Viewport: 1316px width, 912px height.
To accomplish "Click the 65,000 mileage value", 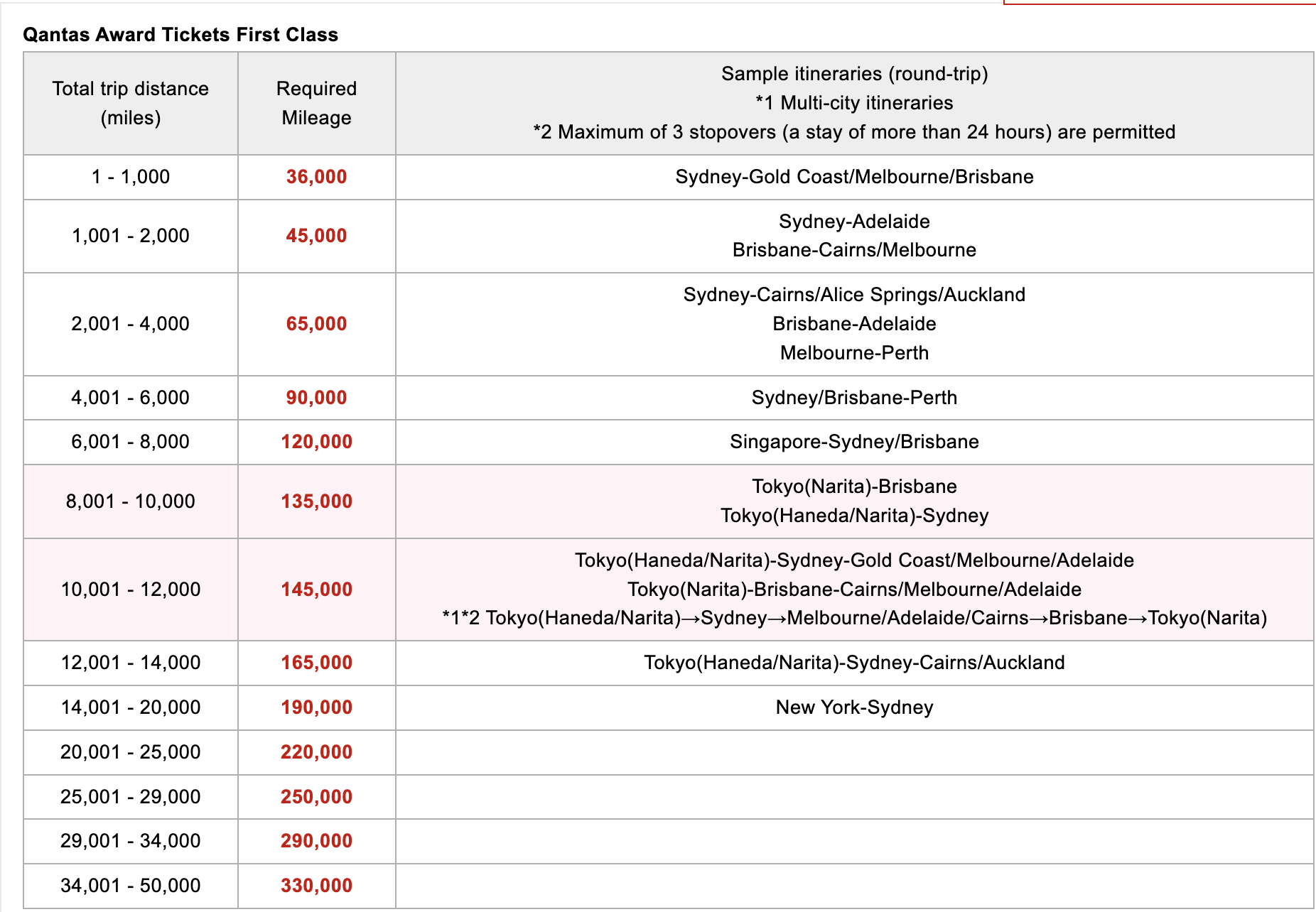I will coord(317,324).
